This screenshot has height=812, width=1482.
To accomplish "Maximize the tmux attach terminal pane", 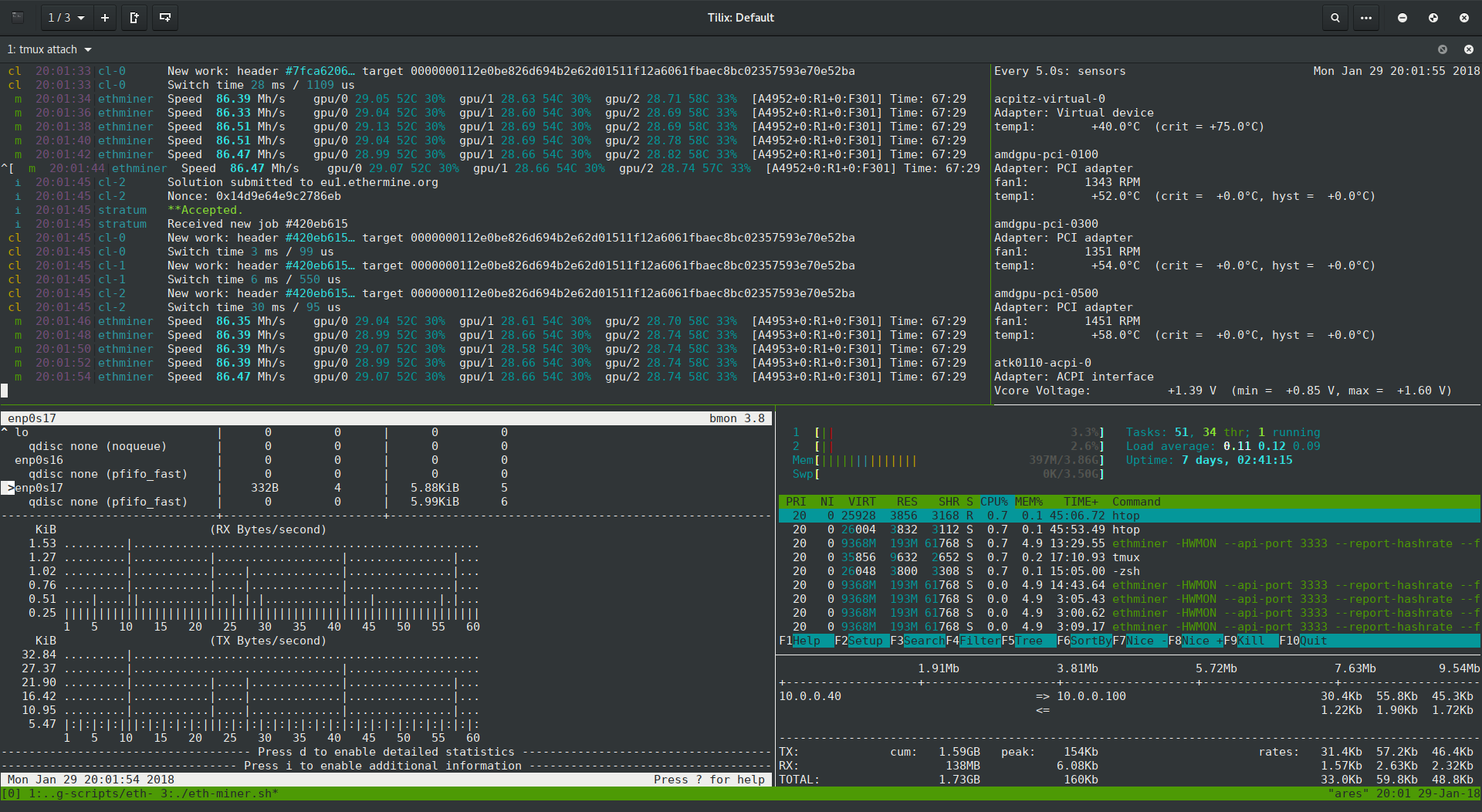I will pos(1442,49).
